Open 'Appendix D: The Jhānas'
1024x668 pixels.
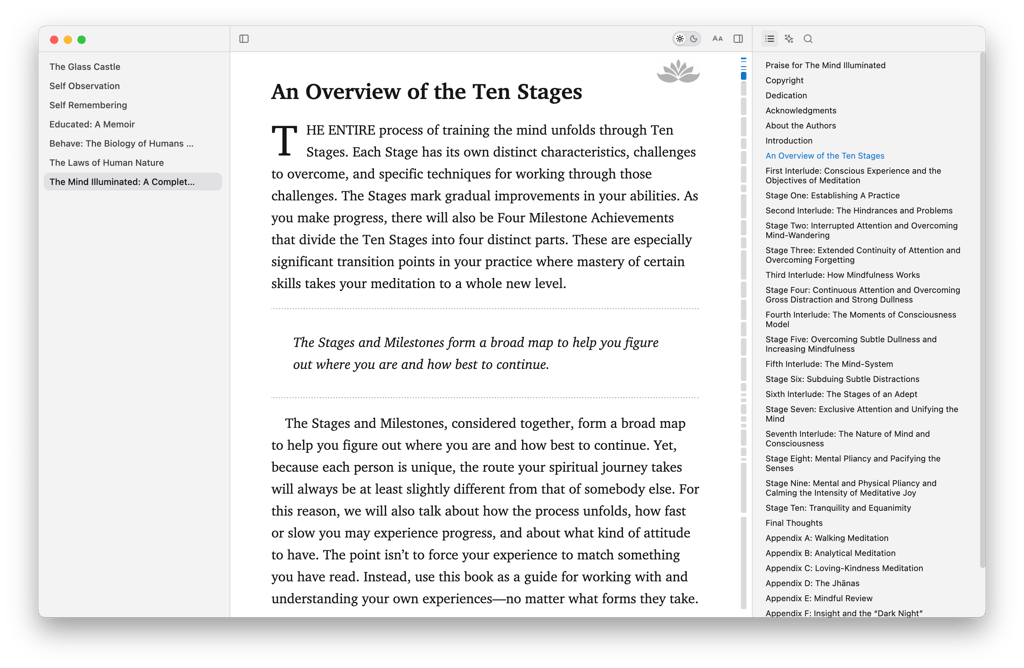click(814, 582)
